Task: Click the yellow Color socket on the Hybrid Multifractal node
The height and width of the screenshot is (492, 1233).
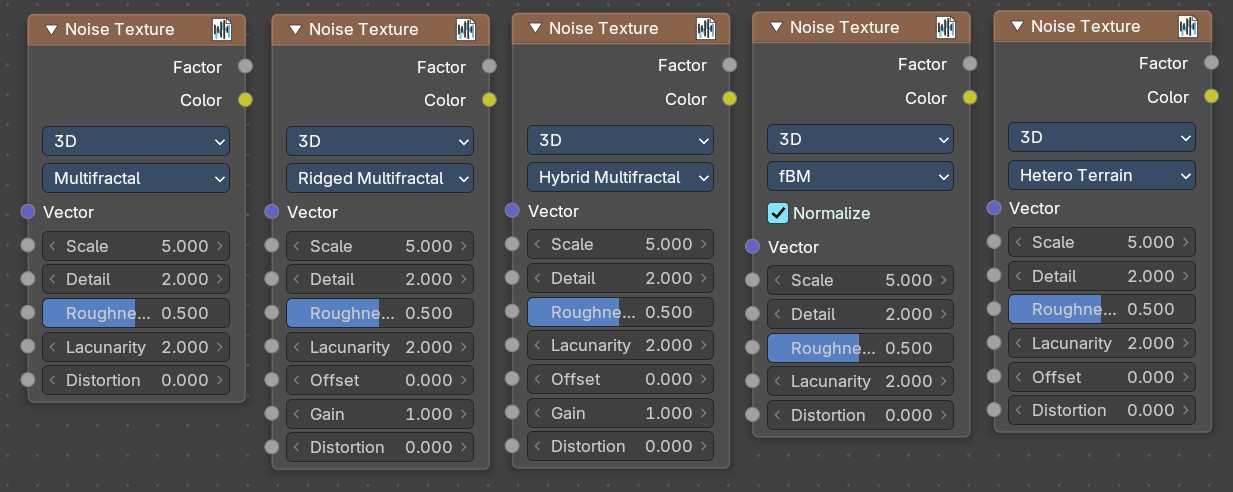Action: point(730,99)
